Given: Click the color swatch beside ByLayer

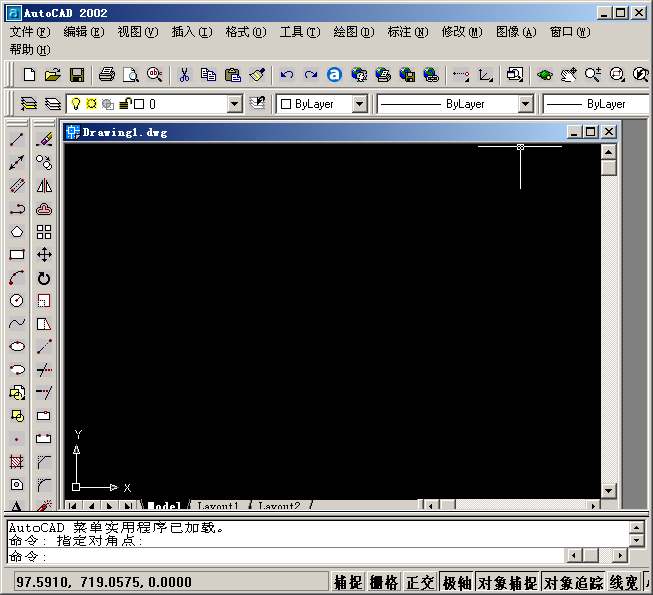Looking at the screenshot, I should 286,104.
